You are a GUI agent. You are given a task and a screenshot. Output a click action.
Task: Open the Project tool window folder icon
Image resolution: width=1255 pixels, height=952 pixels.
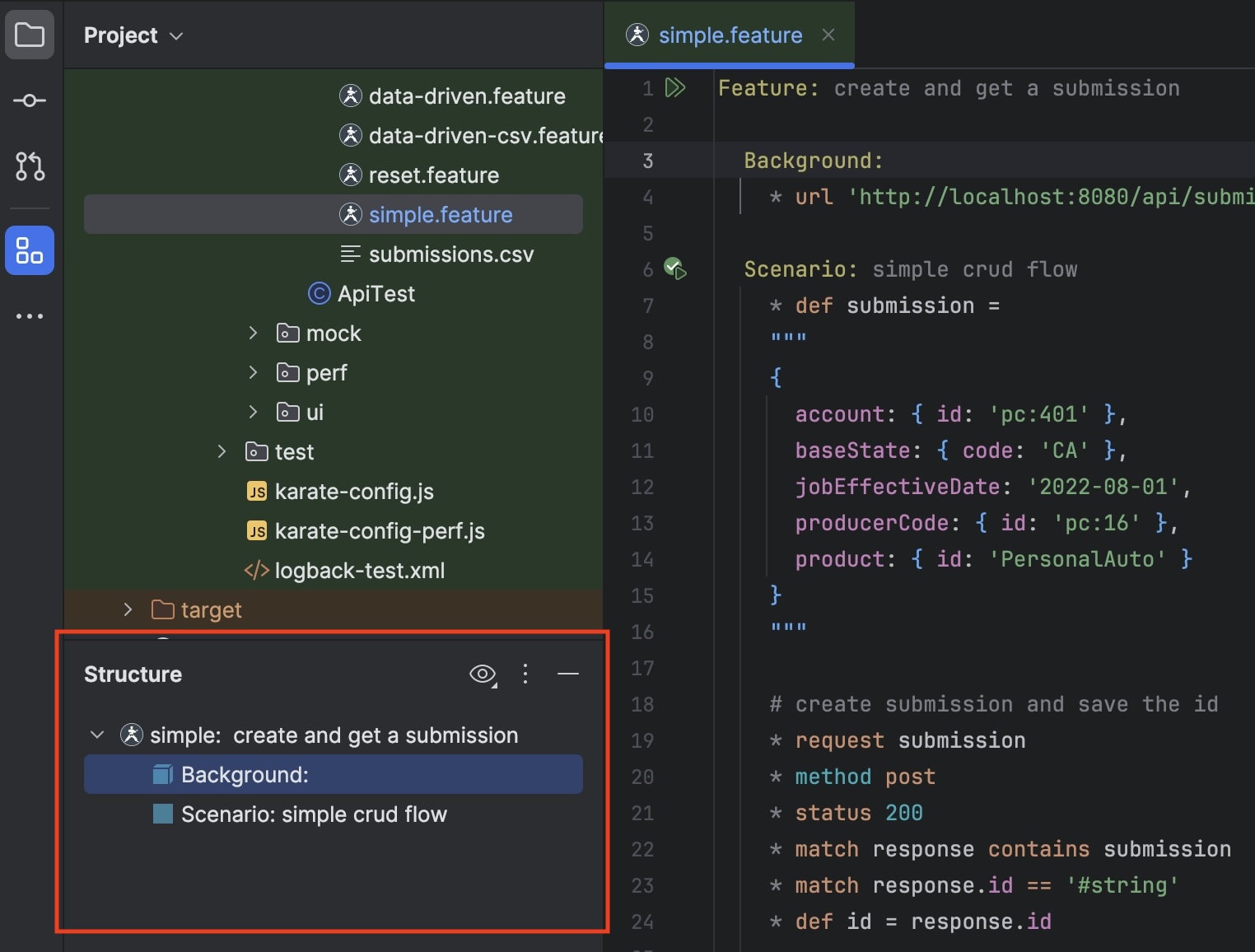pyautogui.click(x=30, y=35)
